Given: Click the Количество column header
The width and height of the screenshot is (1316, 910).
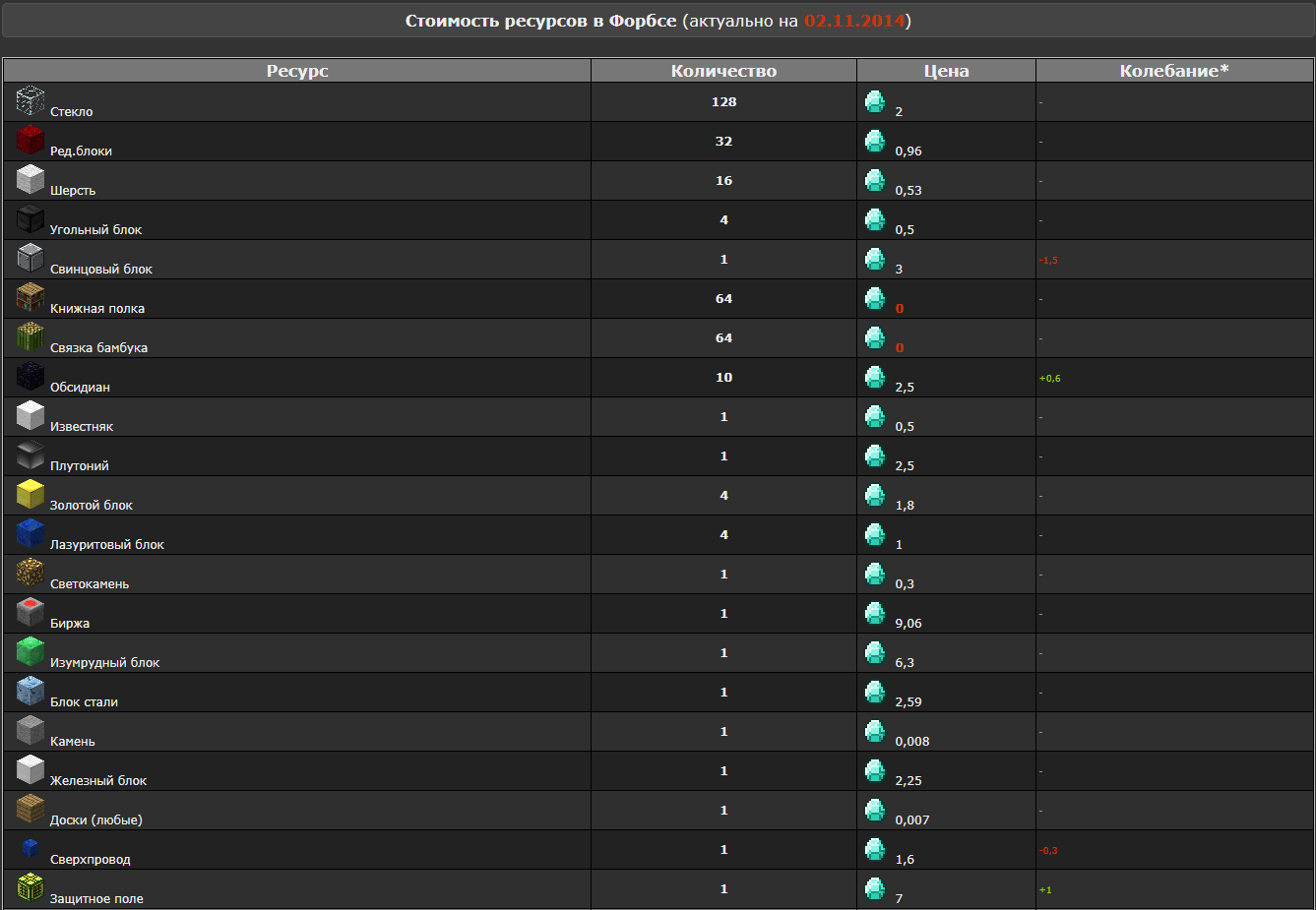Looking at the screenshot, I should tap(723, 71).
